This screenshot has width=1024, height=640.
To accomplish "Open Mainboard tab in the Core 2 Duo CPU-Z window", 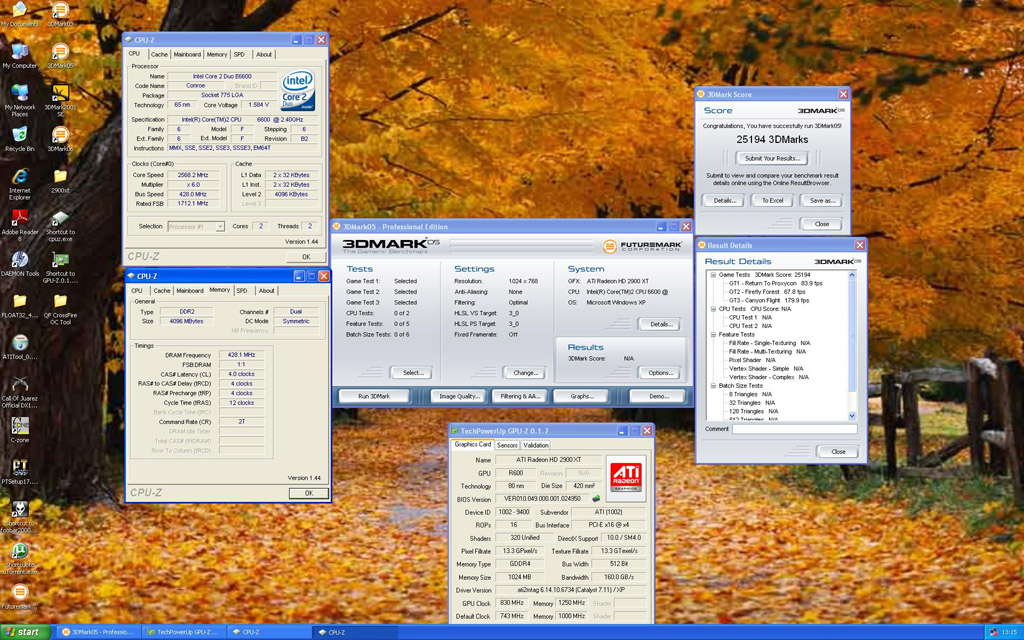I will 187,54.
